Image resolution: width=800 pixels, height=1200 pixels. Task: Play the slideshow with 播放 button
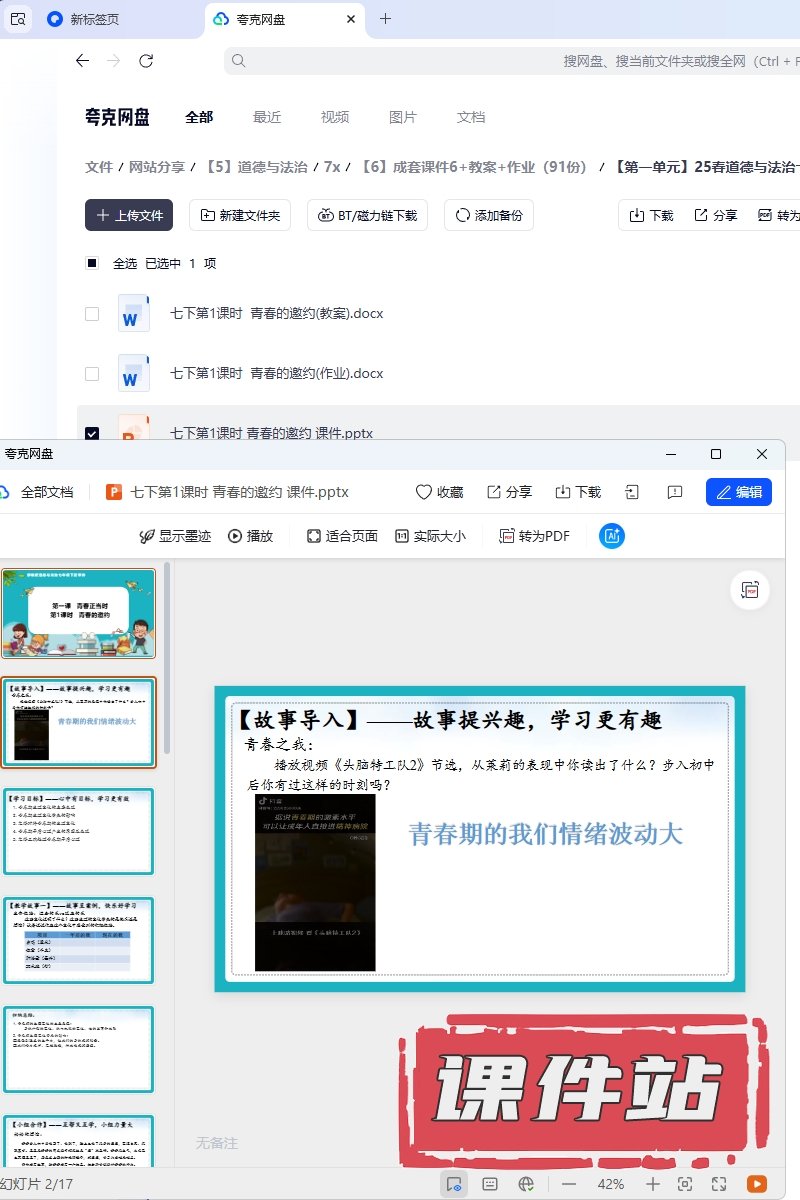[x=250, y=536]
